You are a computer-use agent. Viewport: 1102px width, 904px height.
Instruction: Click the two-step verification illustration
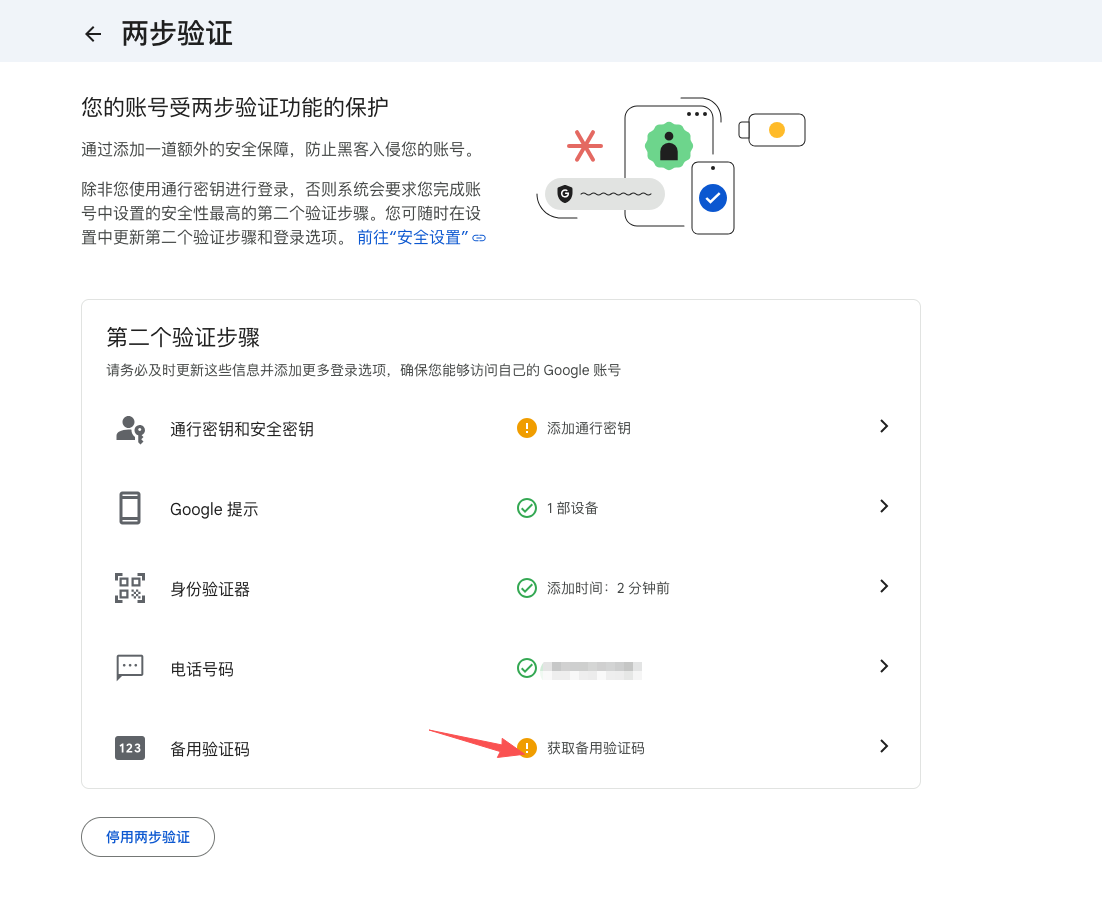[x=671, y=166]
